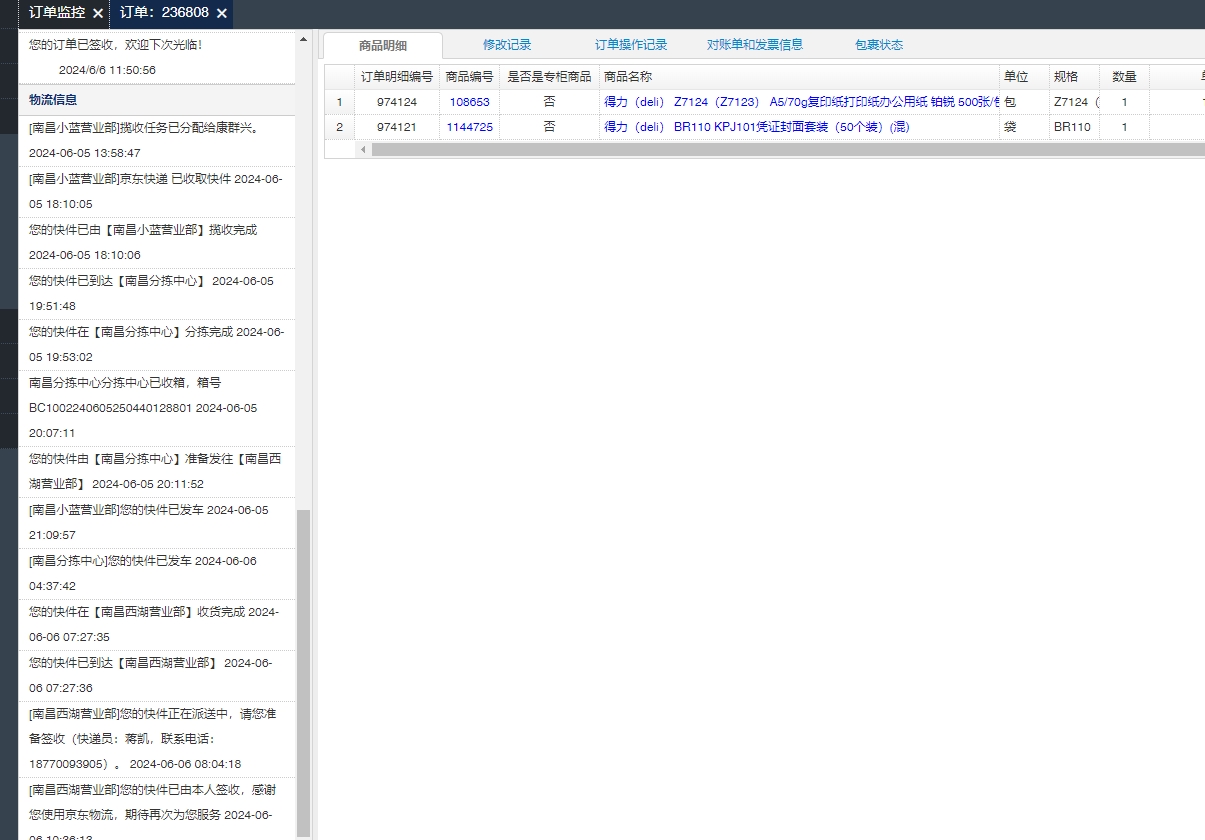
Task: Select row number 1 in product table
Action: (340, 102)
